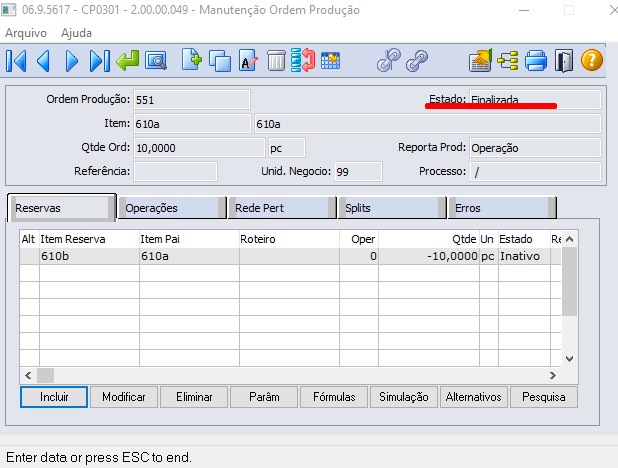Click the Parâm button

[x=264, y=397]
